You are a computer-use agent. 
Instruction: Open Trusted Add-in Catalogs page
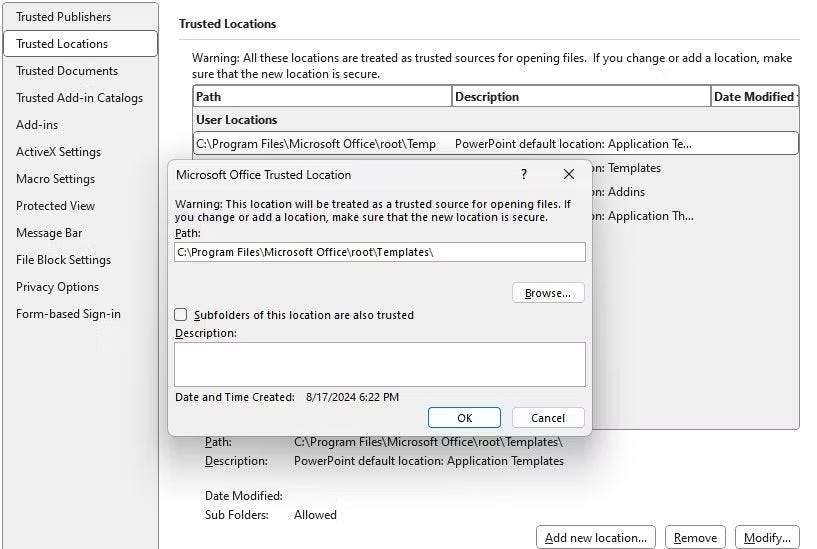[x=79, y=98]
